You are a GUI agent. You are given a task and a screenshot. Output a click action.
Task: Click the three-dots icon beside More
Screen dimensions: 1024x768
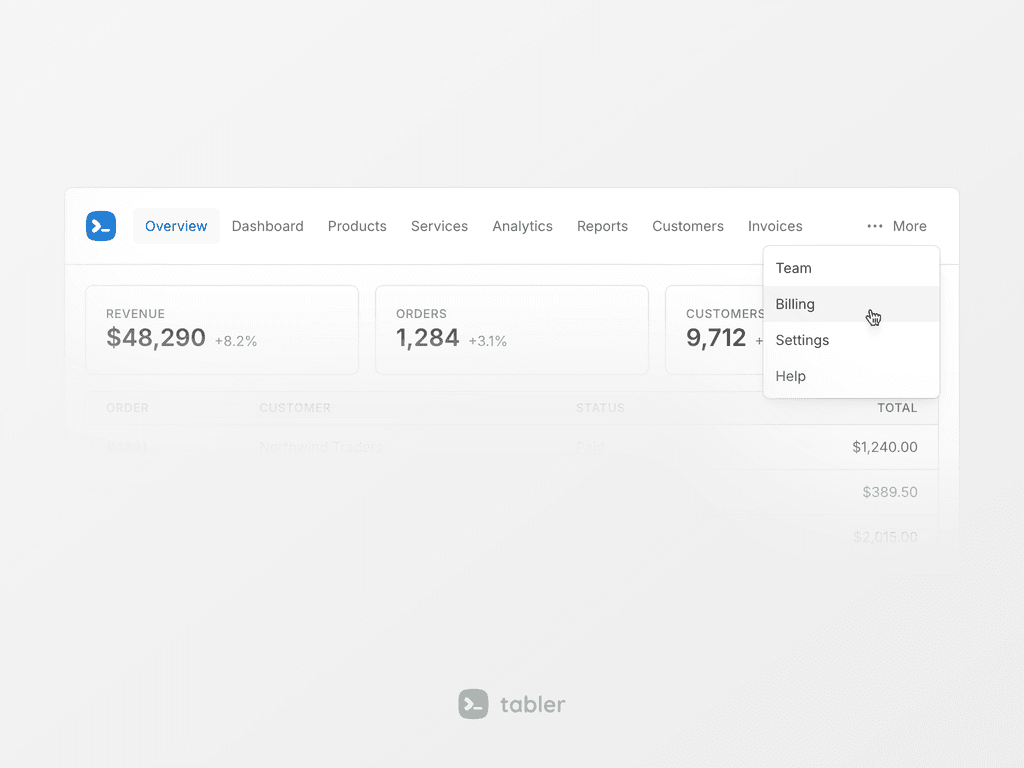coord(874,226)
